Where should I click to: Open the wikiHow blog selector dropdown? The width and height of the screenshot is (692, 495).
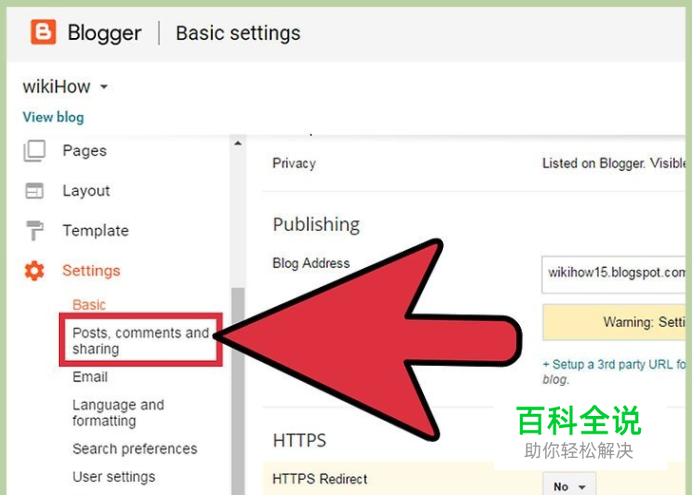coord(65,86)
